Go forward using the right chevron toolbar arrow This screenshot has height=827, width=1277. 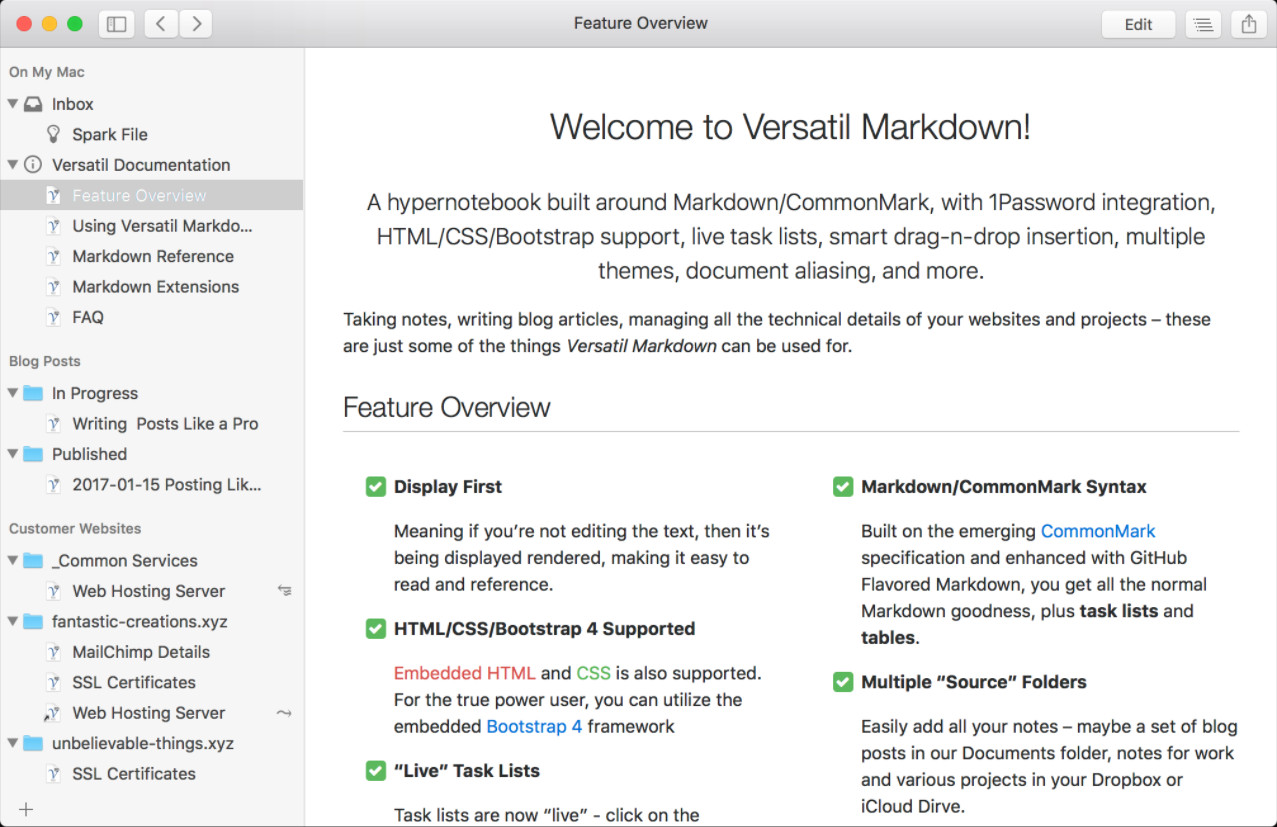click(196, 24)
